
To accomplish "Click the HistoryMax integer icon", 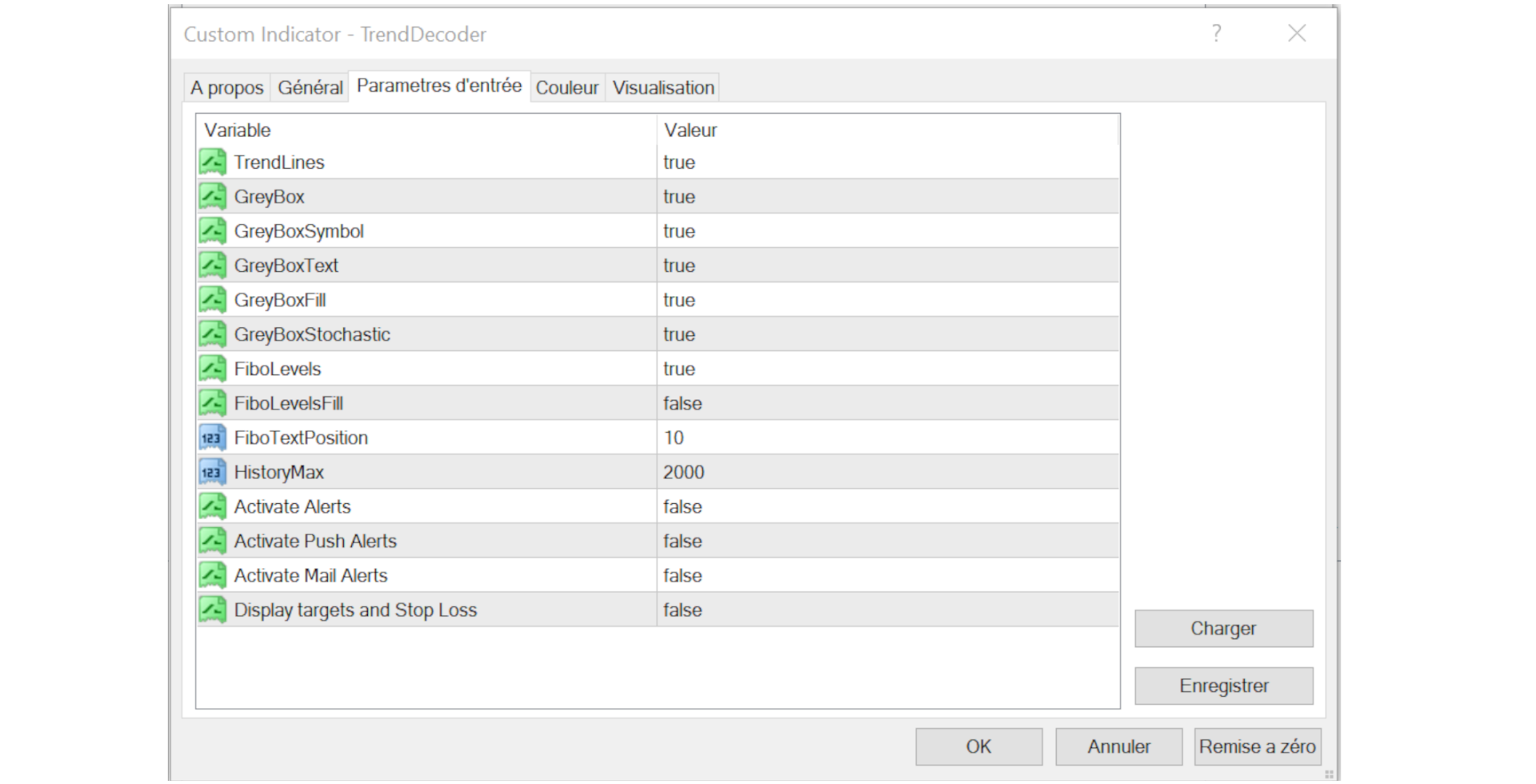I will 213,472.
